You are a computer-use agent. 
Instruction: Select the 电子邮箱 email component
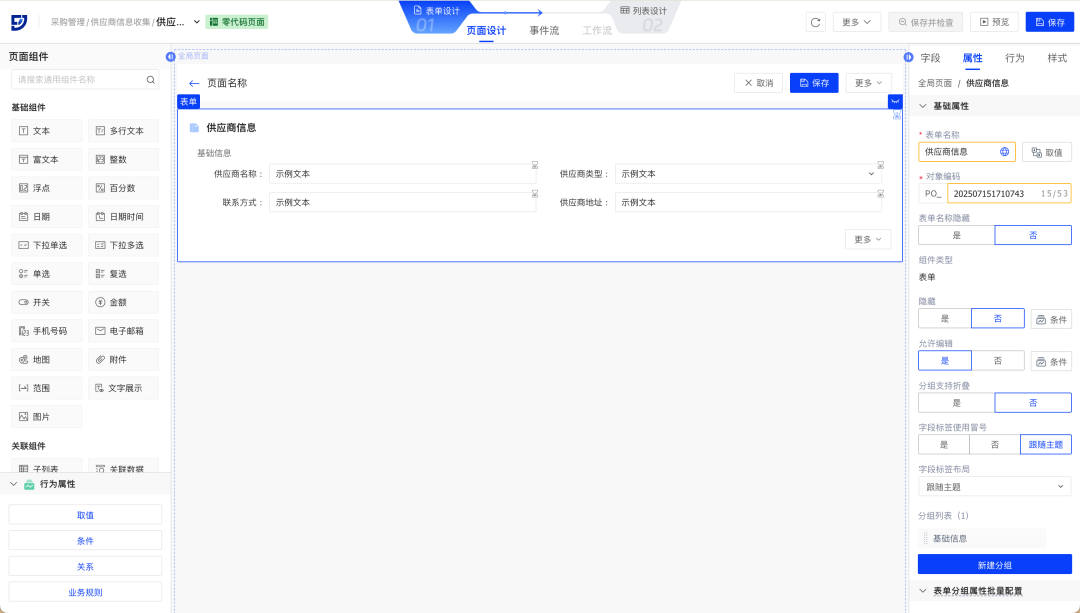[x=123, y=331]
